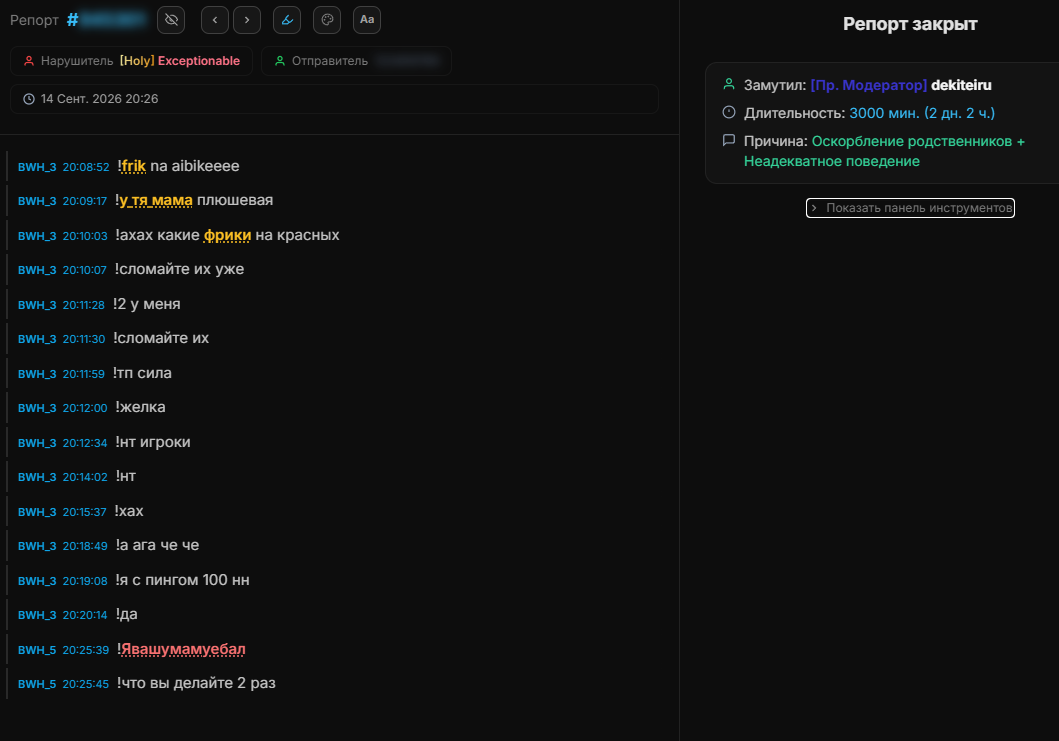Click moderator name dekiteiru
The image size is (1059, 741).
(961, 85)
